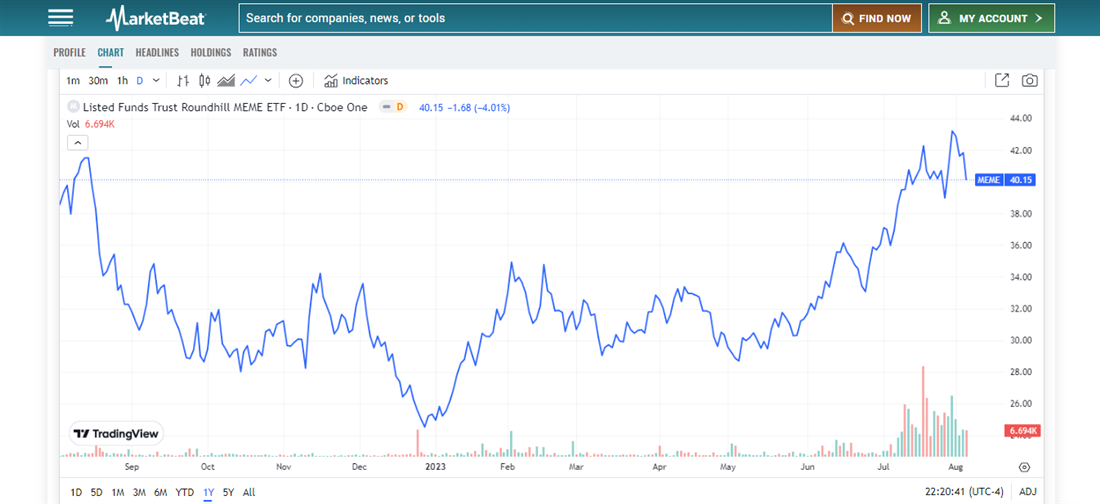Select the bar chart style icon

click(183, 81)
